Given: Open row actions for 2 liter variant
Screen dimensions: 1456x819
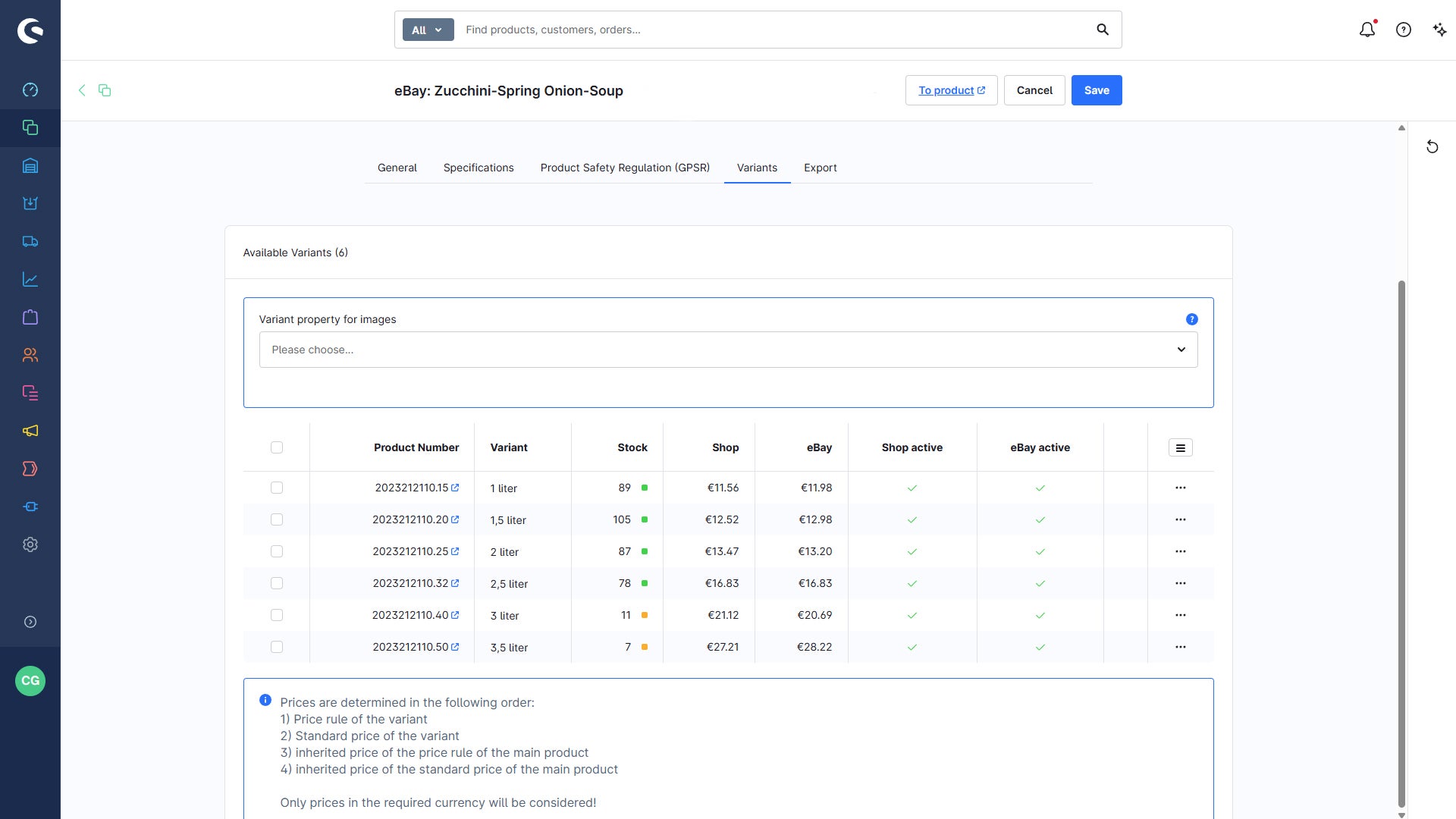Looking at the screenshot, I should [1181, 551].
